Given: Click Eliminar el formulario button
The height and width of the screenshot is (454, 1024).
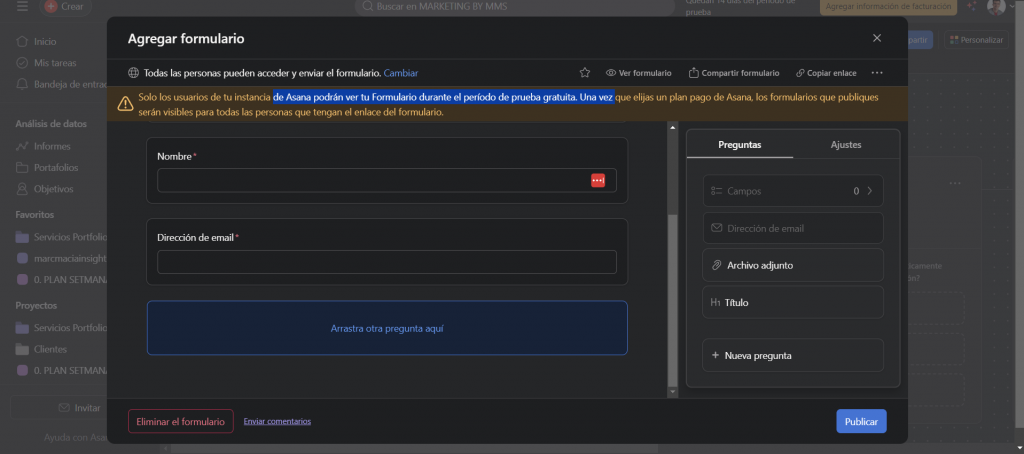Looking at the screenshot, I should (x=181, y=421).
